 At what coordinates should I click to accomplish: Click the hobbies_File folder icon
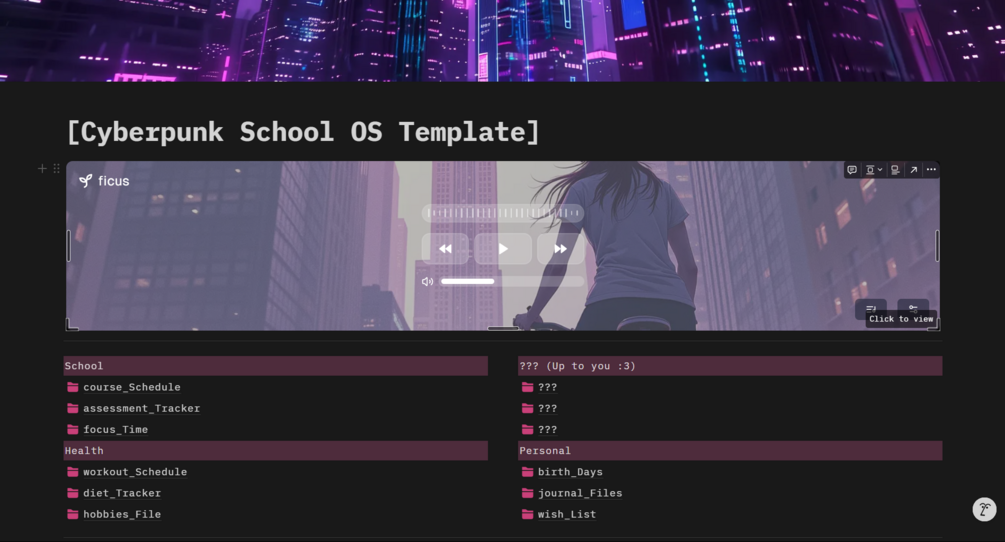click(72, 514)
